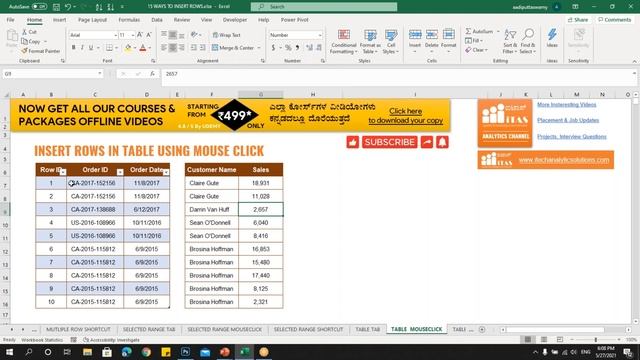Increase font size with the large A icon
The height and width of the screenshot is (360, 640).
[x=140, y=35]
